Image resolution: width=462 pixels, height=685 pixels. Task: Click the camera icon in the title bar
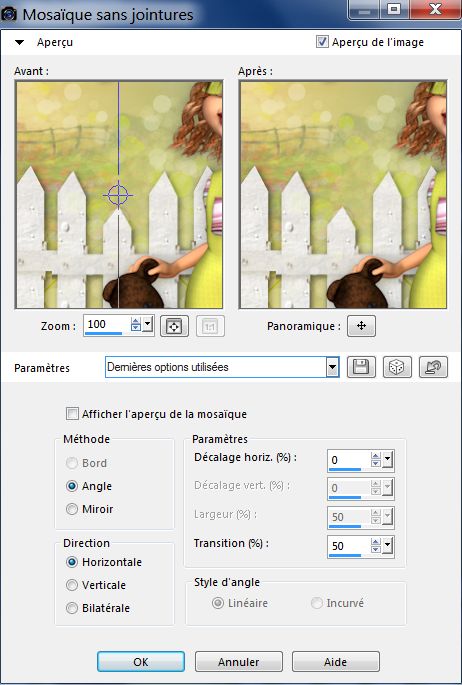pos(9,14)
